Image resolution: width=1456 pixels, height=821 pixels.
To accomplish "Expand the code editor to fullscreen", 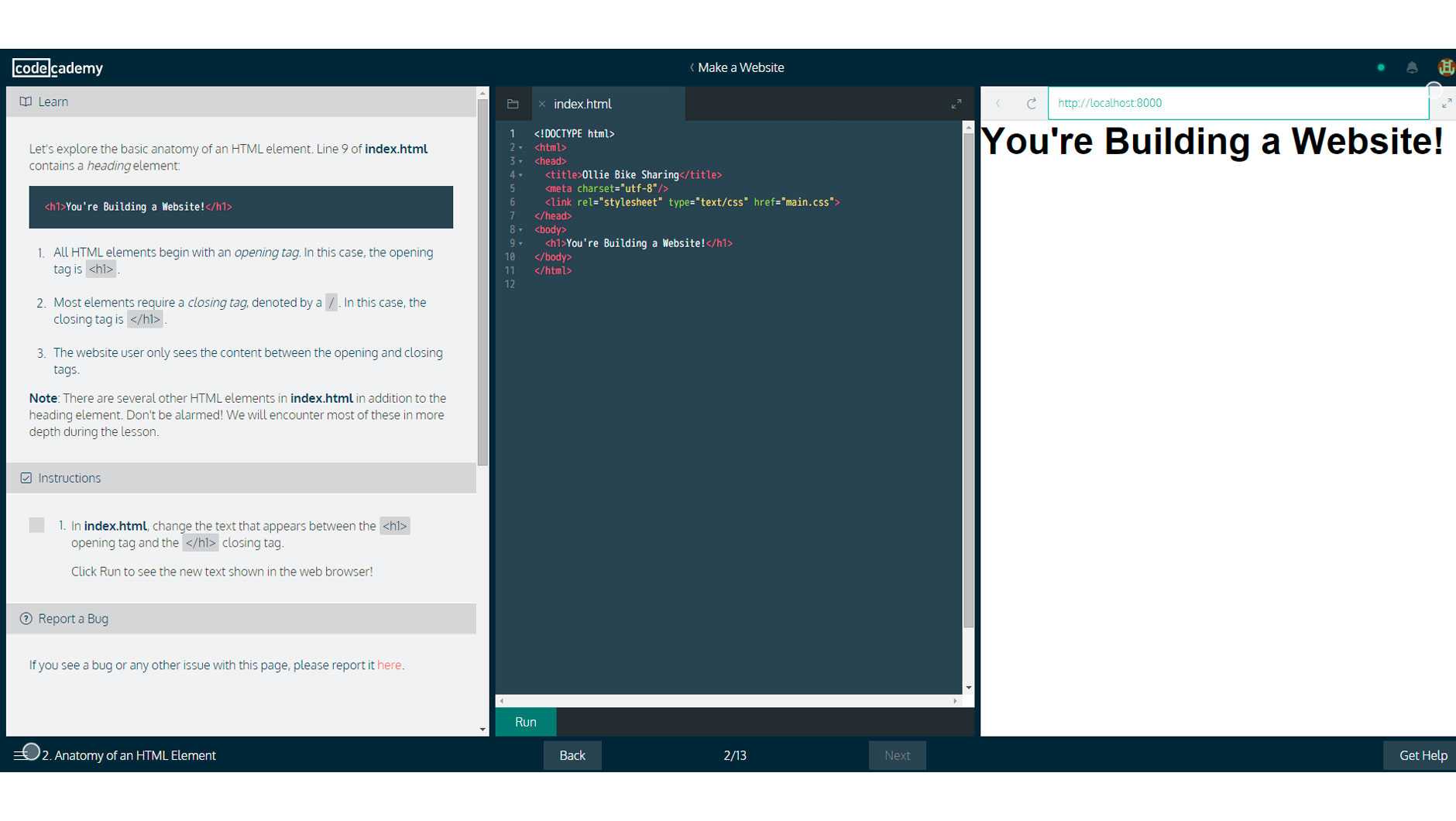I will pyautogui.click(x=956, y=104).
